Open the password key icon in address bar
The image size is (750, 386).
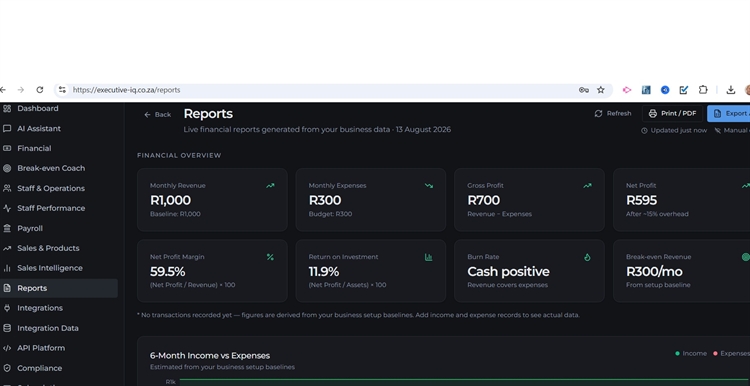pos(584,90)
